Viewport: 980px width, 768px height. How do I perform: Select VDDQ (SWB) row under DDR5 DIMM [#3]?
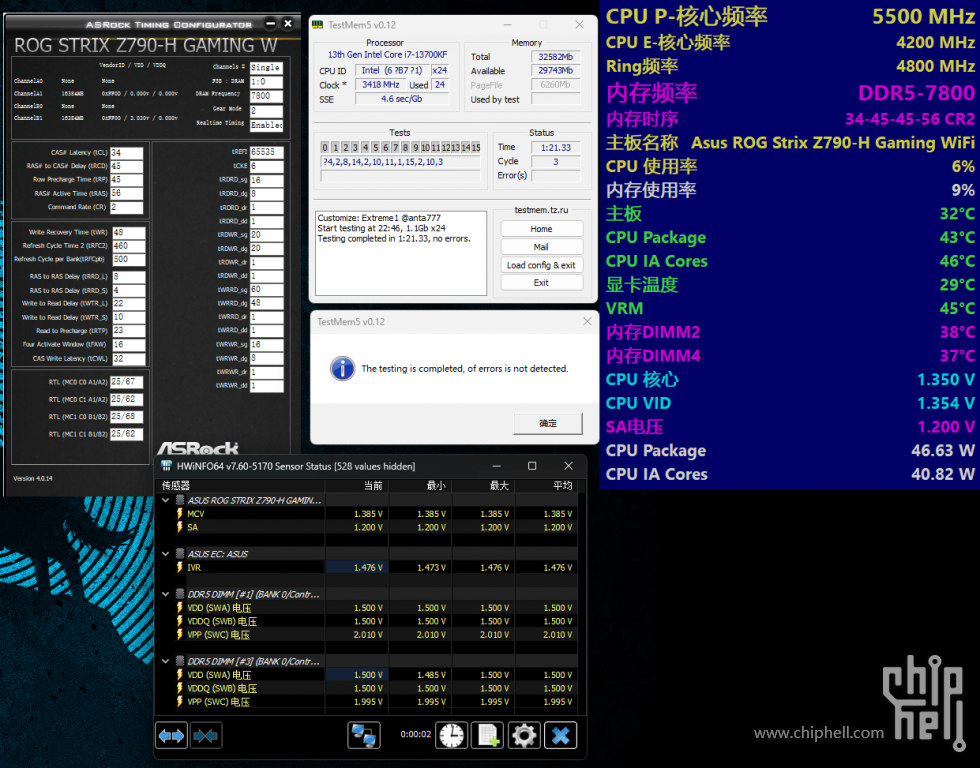point(222,689)
